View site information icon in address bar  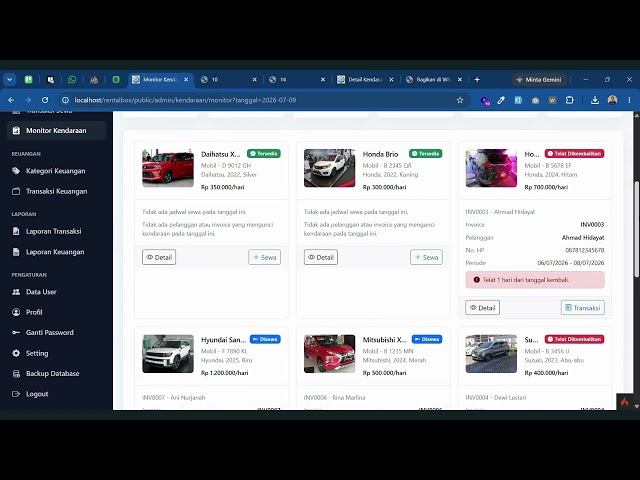65,100
